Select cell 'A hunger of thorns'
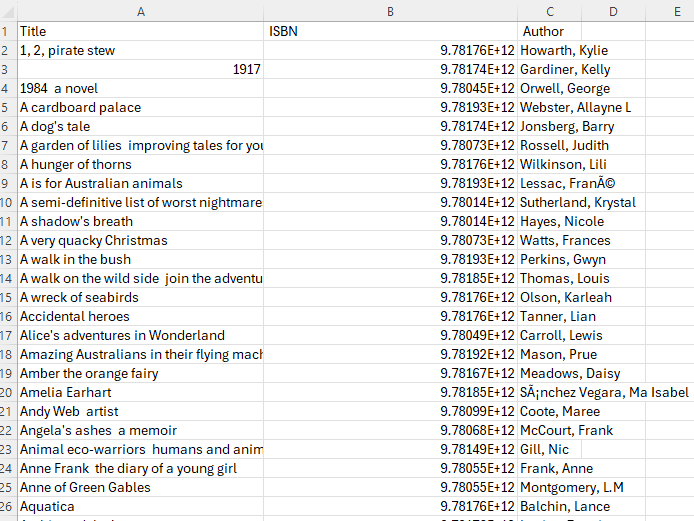The image size is (694, 521). pyautogui.click(x=141, y=165)
